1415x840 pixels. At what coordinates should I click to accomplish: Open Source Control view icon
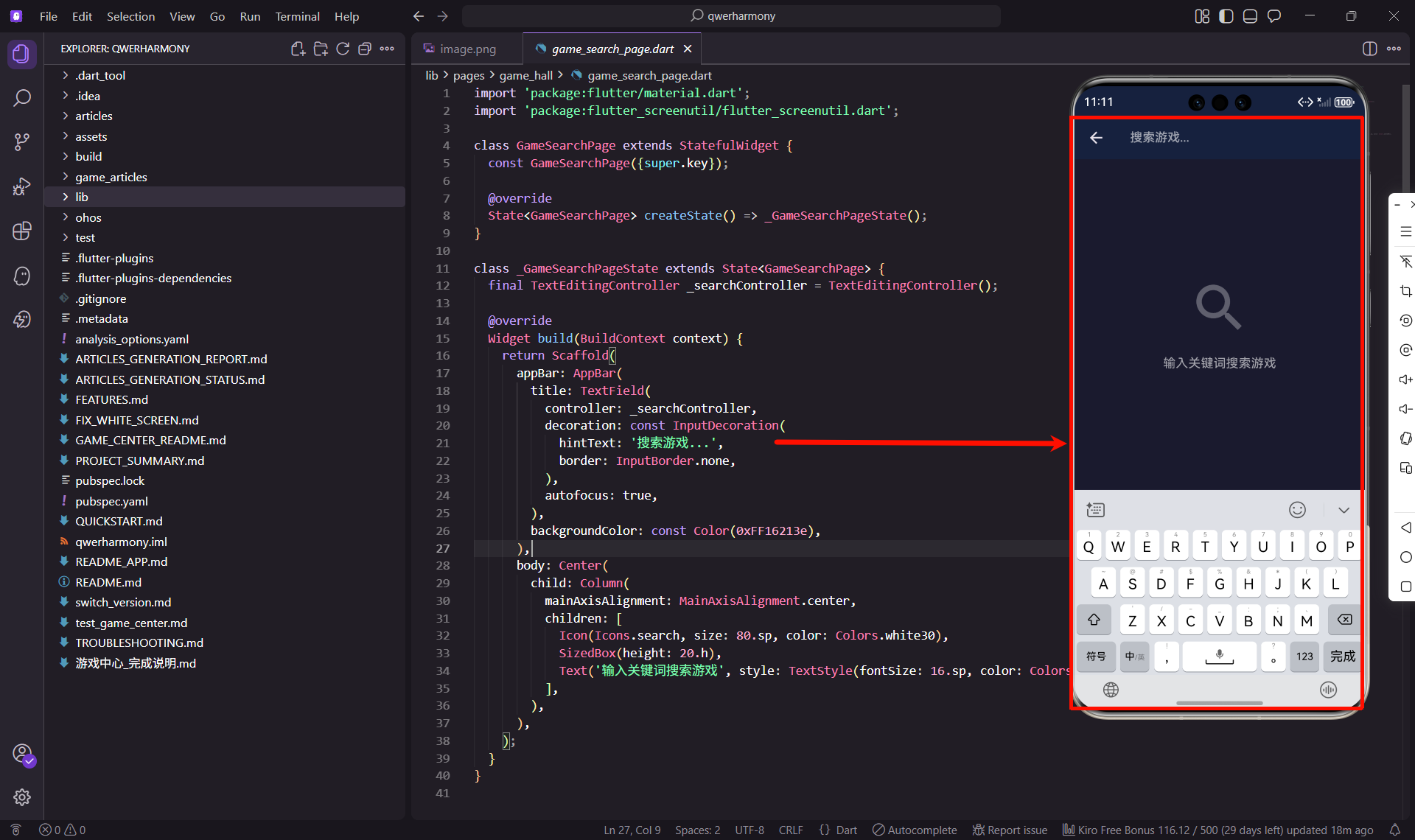22,141
